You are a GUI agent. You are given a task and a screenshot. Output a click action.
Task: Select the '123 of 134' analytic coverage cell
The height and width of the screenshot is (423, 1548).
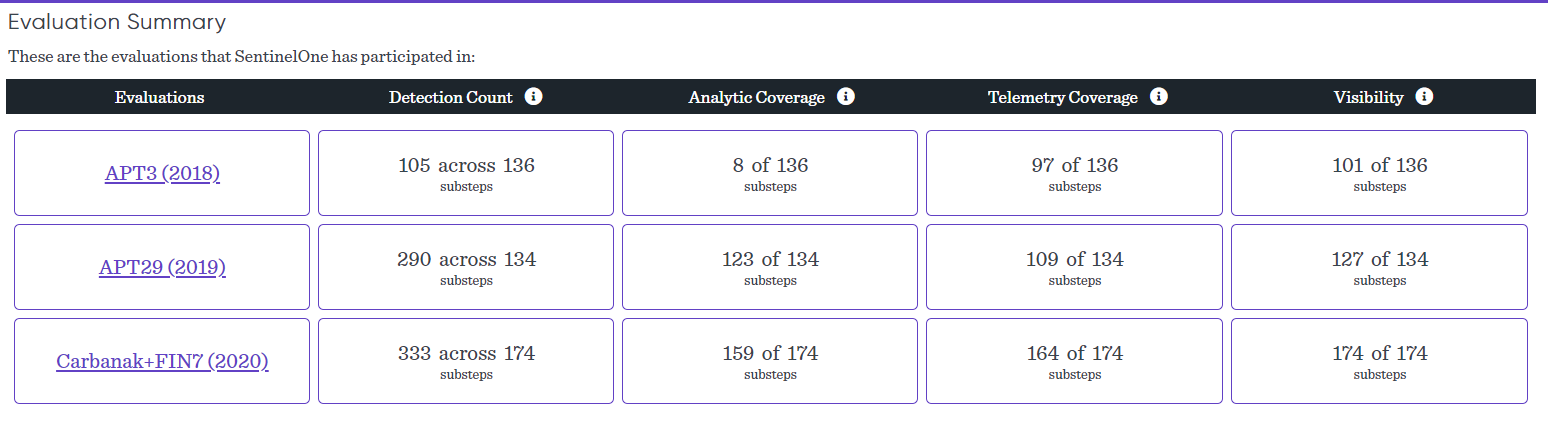(x=770, y=267)
